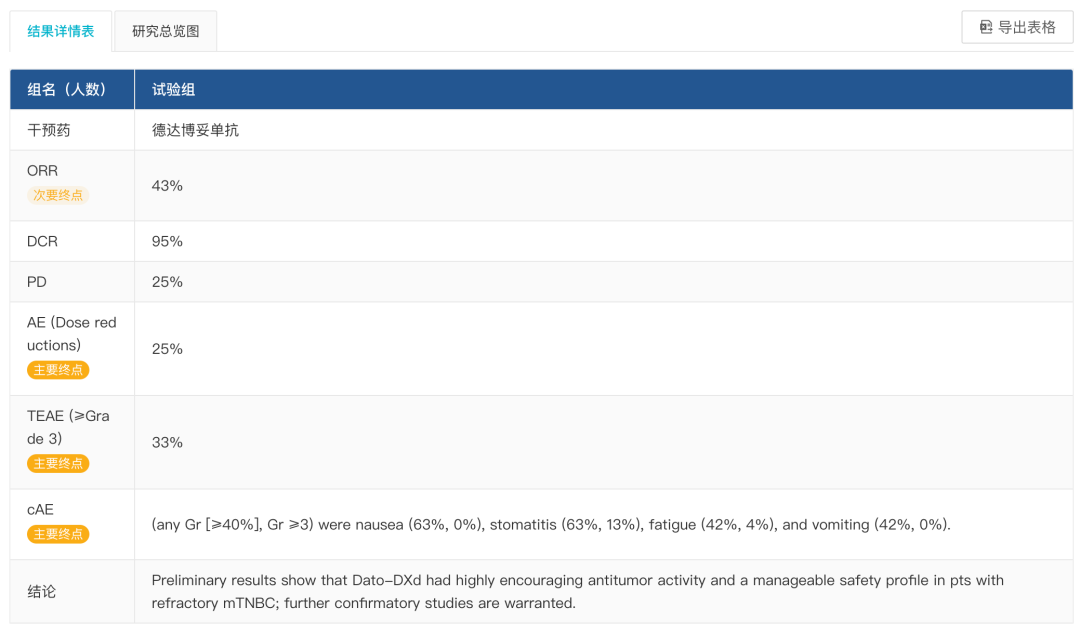
Task: Click the DCR 95% value cell
Action: click(603, 241)
